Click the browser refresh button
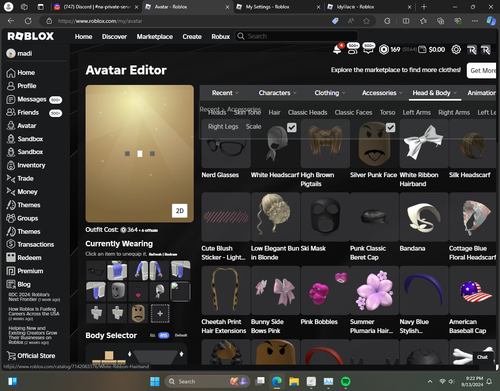Screen dimensions: 500x391 (28, 21)
